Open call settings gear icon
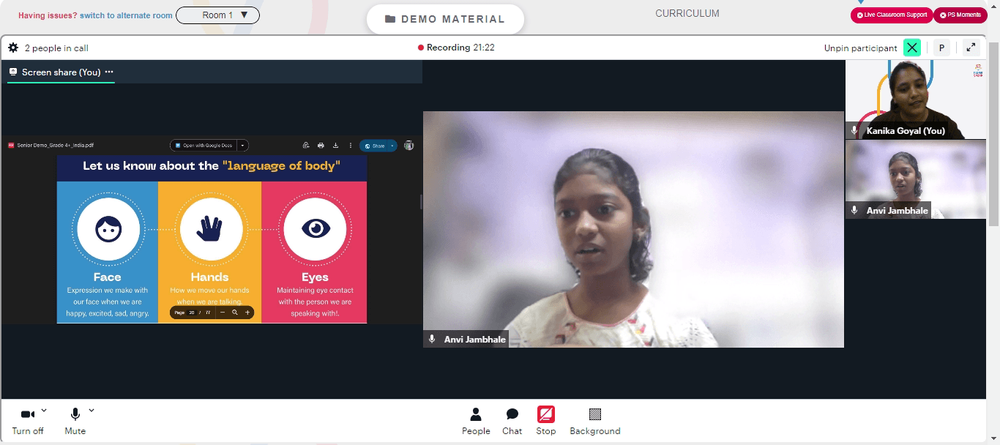Image resolution: width=1000 pixels, height=445 pixels. 13,48
